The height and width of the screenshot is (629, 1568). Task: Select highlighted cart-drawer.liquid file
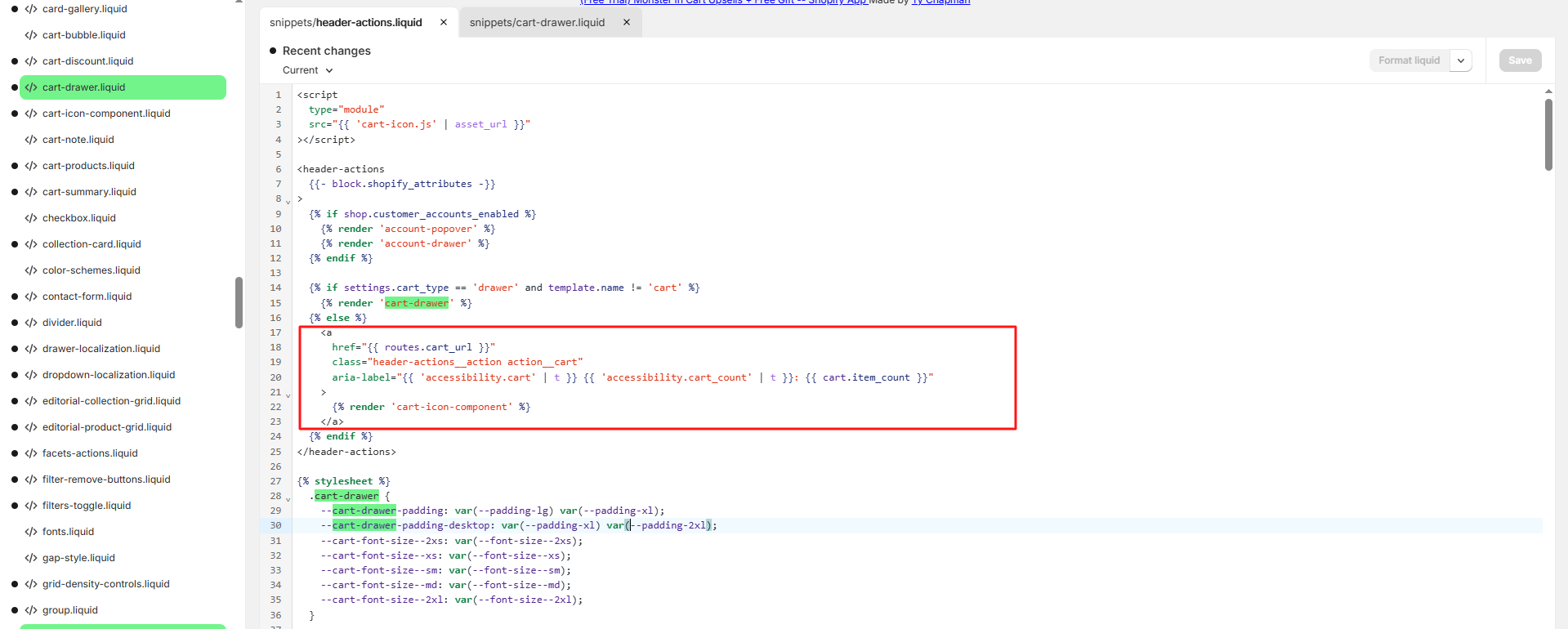click(x=123, y=87)
